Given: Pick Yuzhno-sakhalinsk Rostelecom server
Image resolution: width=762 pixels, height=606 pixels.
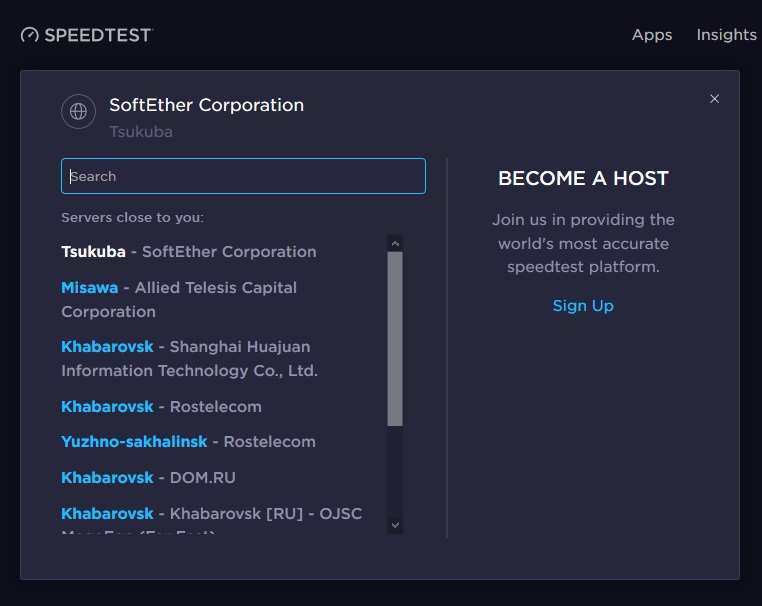Looking at the screenshot, I should (188, 442).
